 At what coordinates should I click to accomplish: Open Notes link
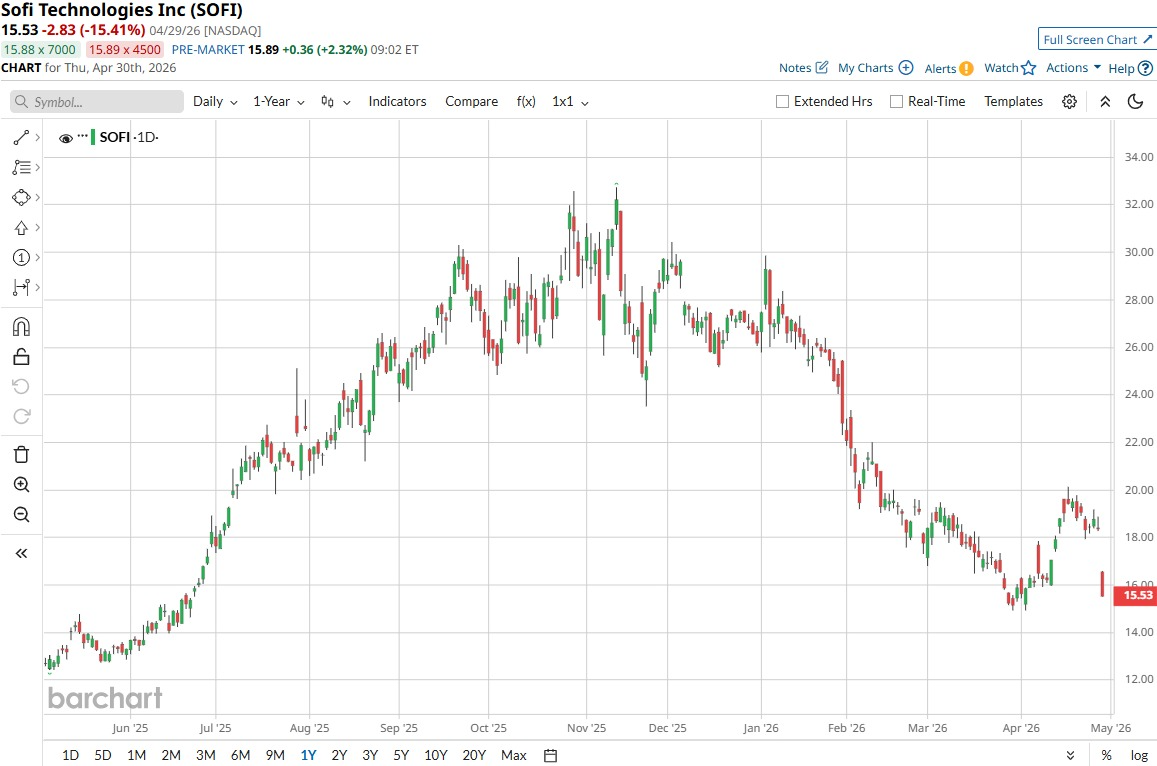pyautogui.click(x=804, y=68)
